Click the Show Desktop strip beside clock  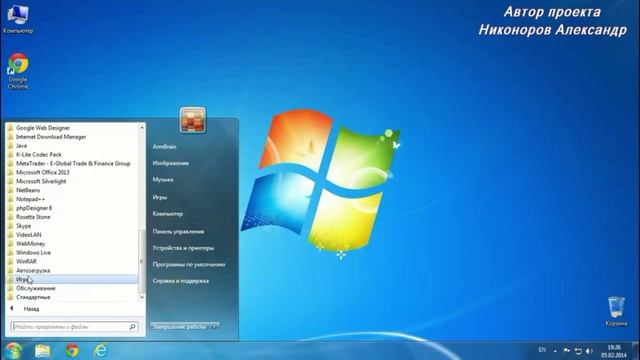(636, 351)
